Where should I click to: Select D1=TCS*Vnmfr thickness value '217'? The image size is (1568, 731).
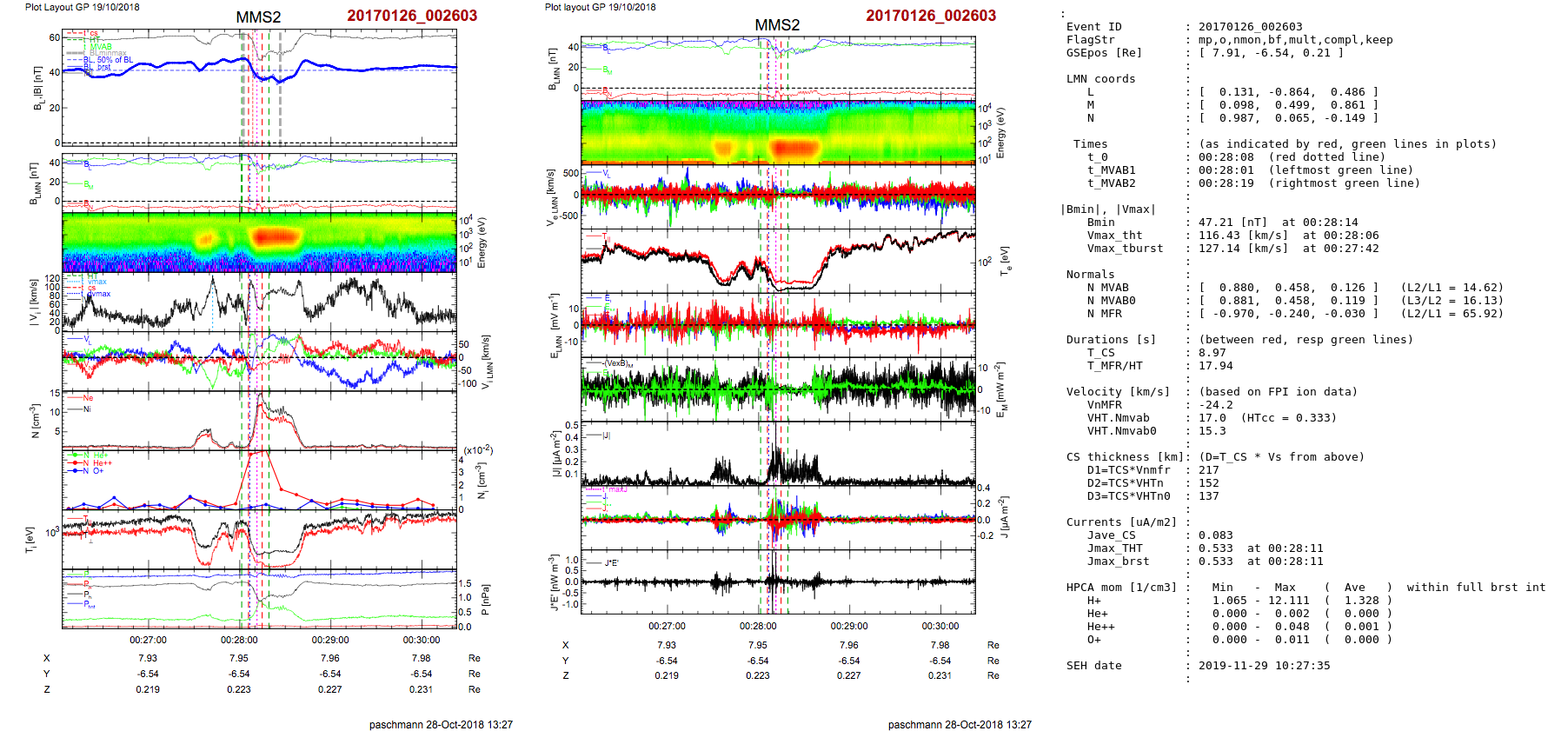pos(1208,470)
